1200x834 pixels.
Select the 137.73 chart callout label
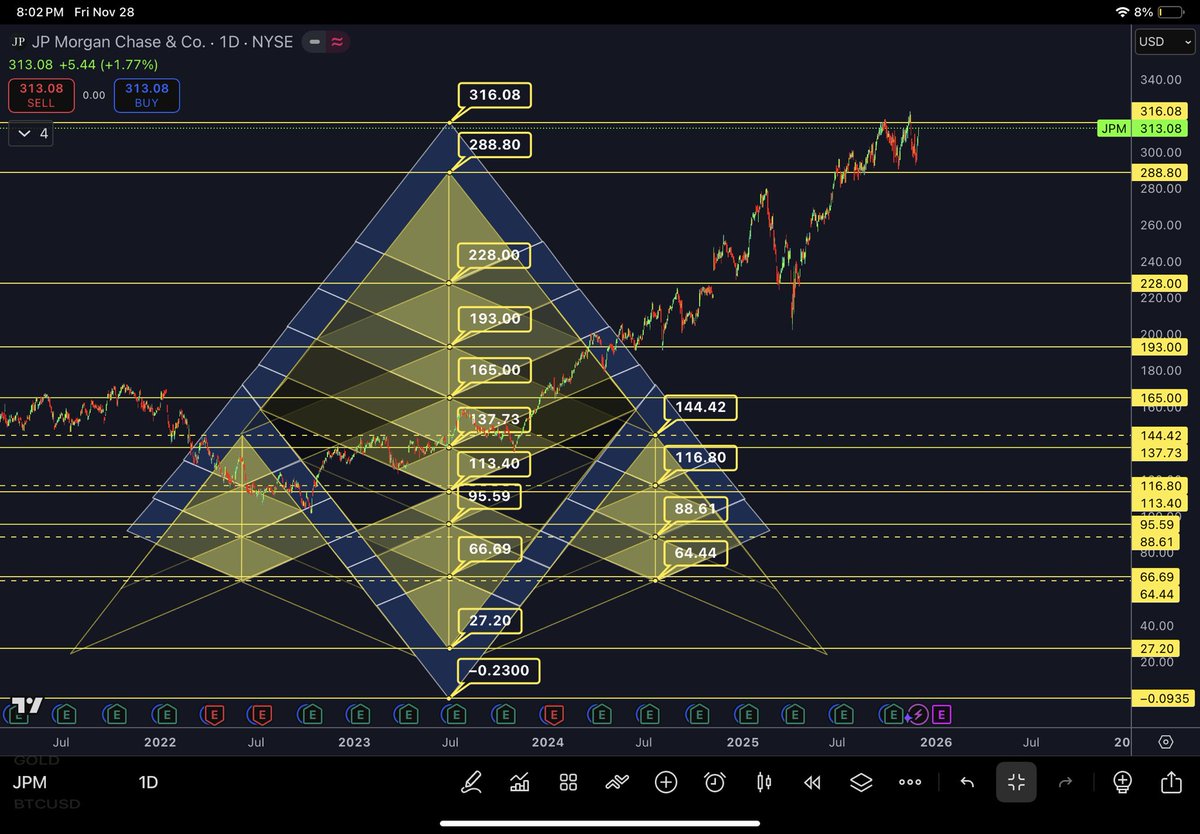(494, 419)
